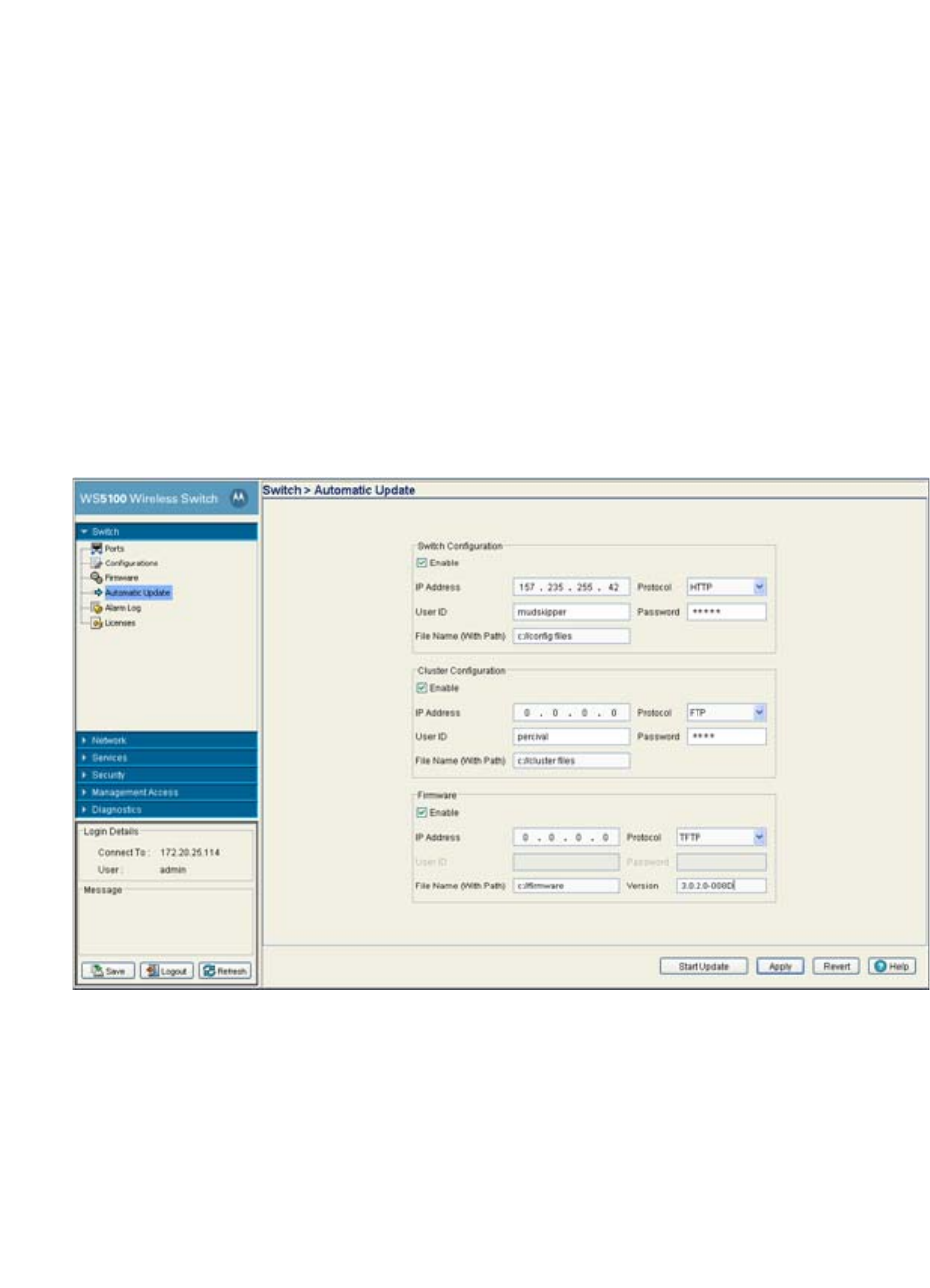
Task: Open the Firmware tree item
Action: click(x=122, y=577)
